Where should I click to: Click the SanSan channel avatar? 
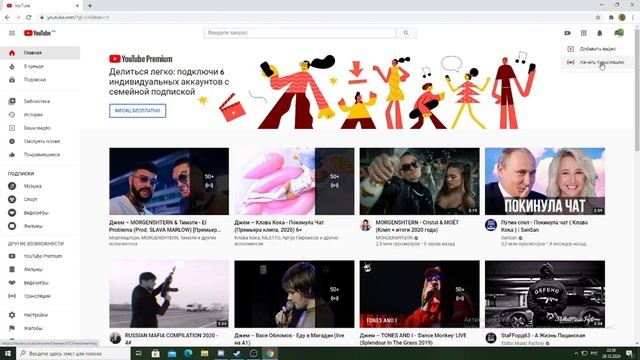[x=491, y=225]
